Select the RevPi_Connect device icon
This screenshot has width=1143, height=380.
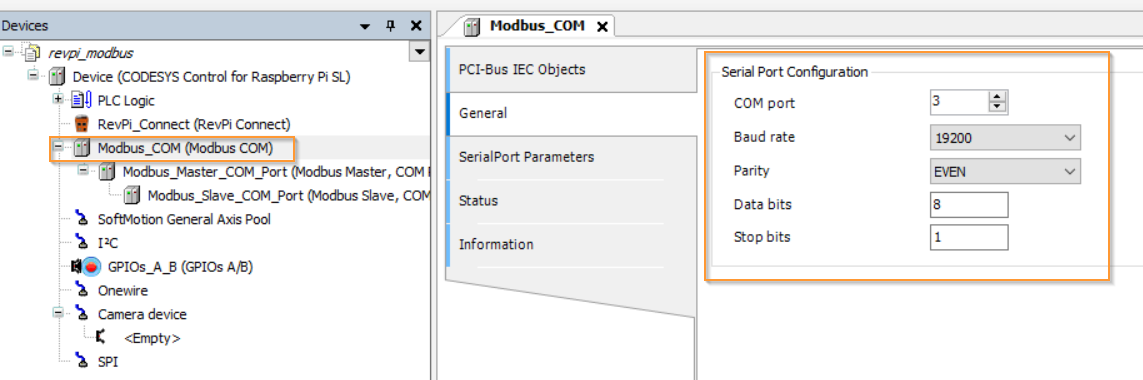click(82, 124)
